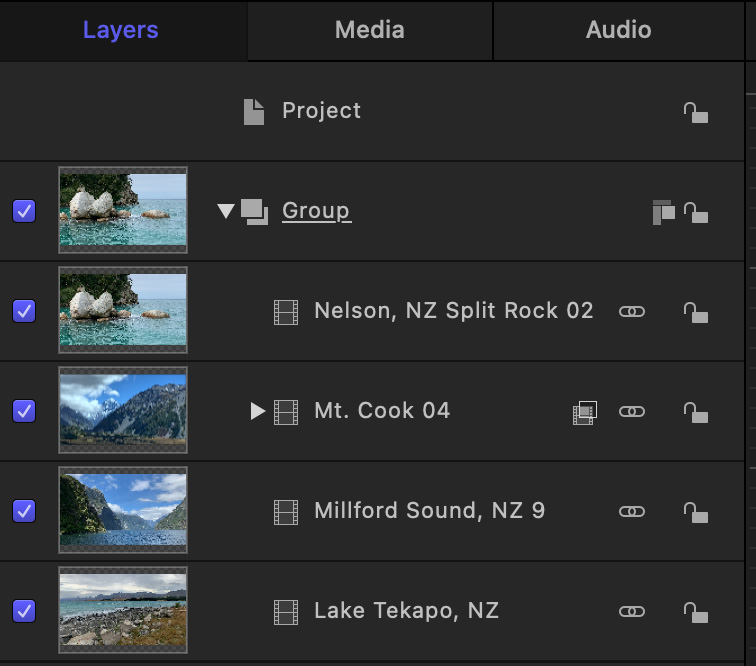The width and height of the screenshot is (756, 666).
Task: Lock the Millford Sound, NZ 9 layer
Action: 695,512
